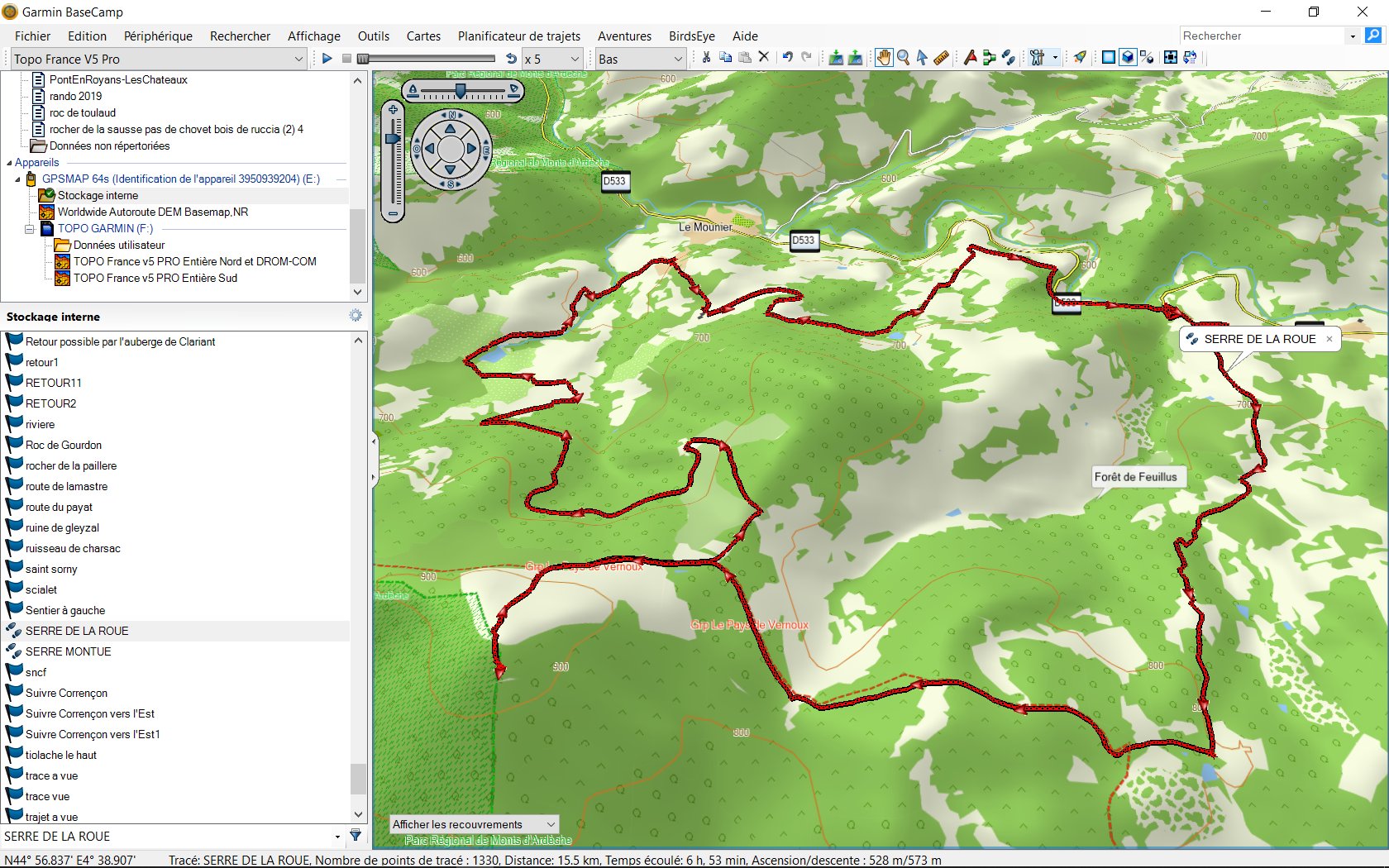This screenshot has height=868, width=1389.
Task: Open the Afficher les recouvrements dropdown
Action: point(475,824)
